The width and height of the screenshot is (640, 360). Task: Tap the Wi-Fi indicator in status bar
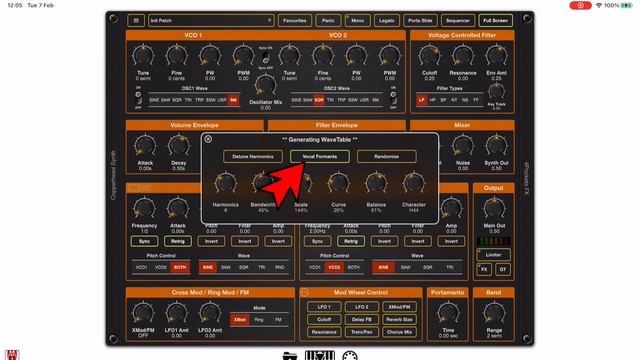[x=599, y=5]
